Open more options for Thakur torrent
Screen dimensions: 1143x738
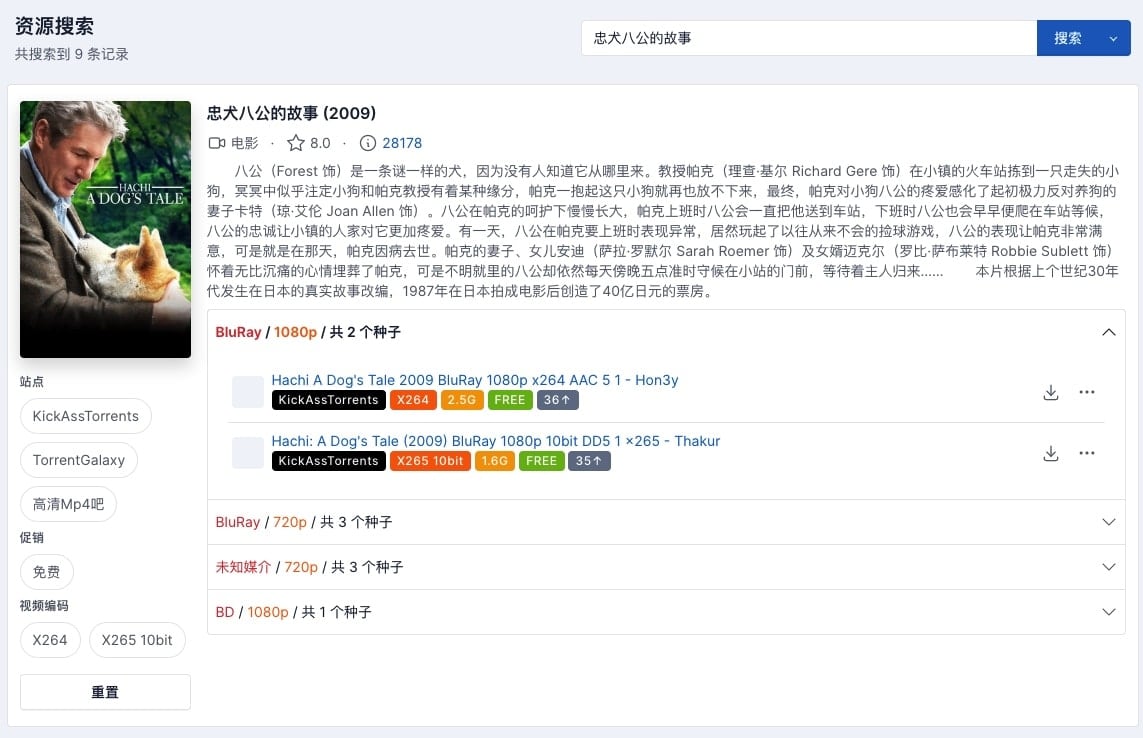point(1087,453)
